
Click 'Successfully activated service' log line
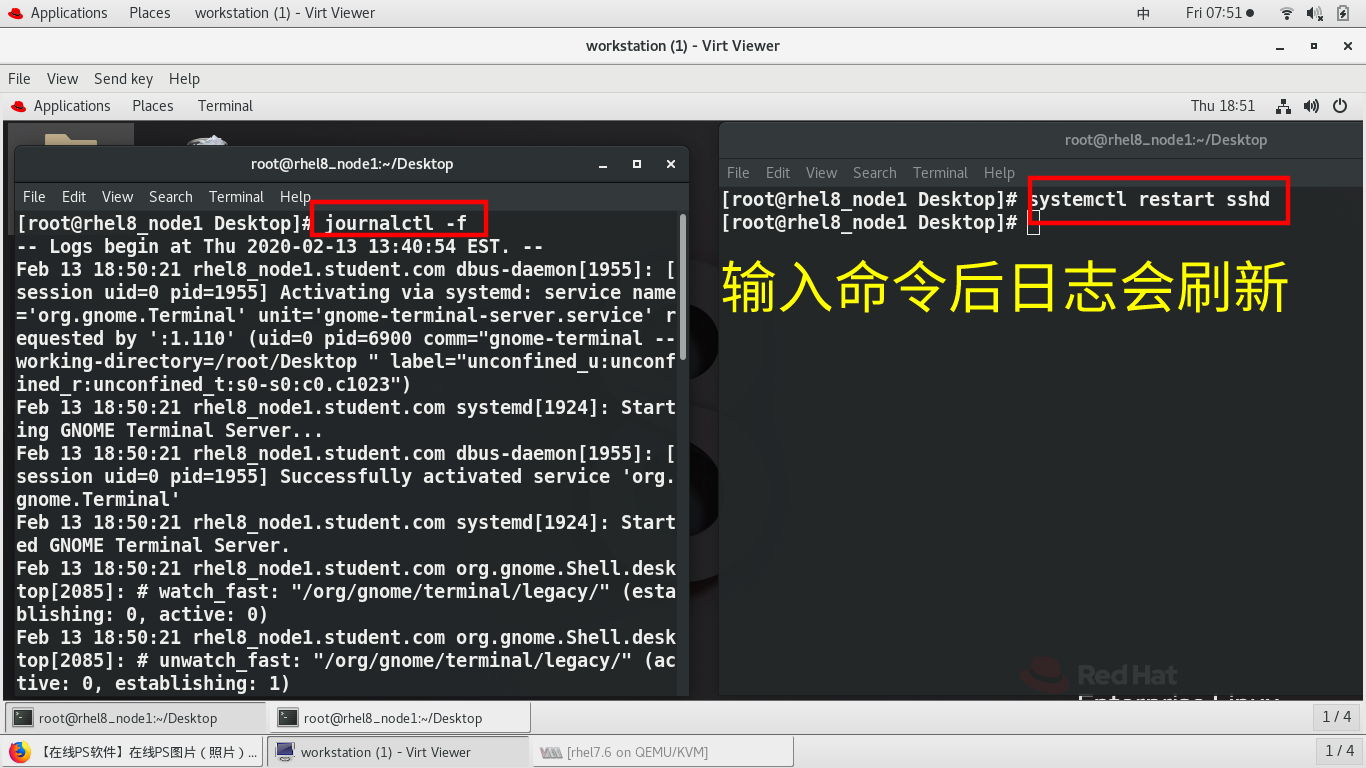click(x=346, y=476)
